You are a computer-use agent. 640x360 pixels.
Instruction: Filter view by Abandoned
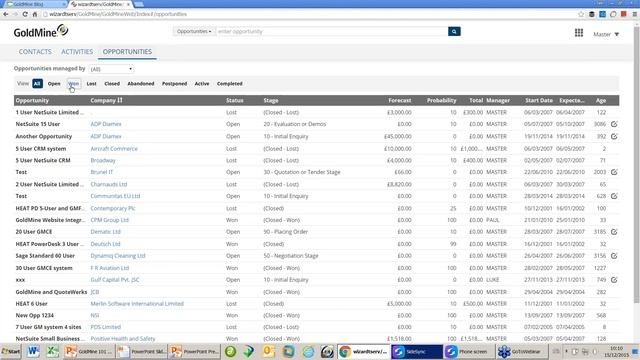[x=141, y=84]
